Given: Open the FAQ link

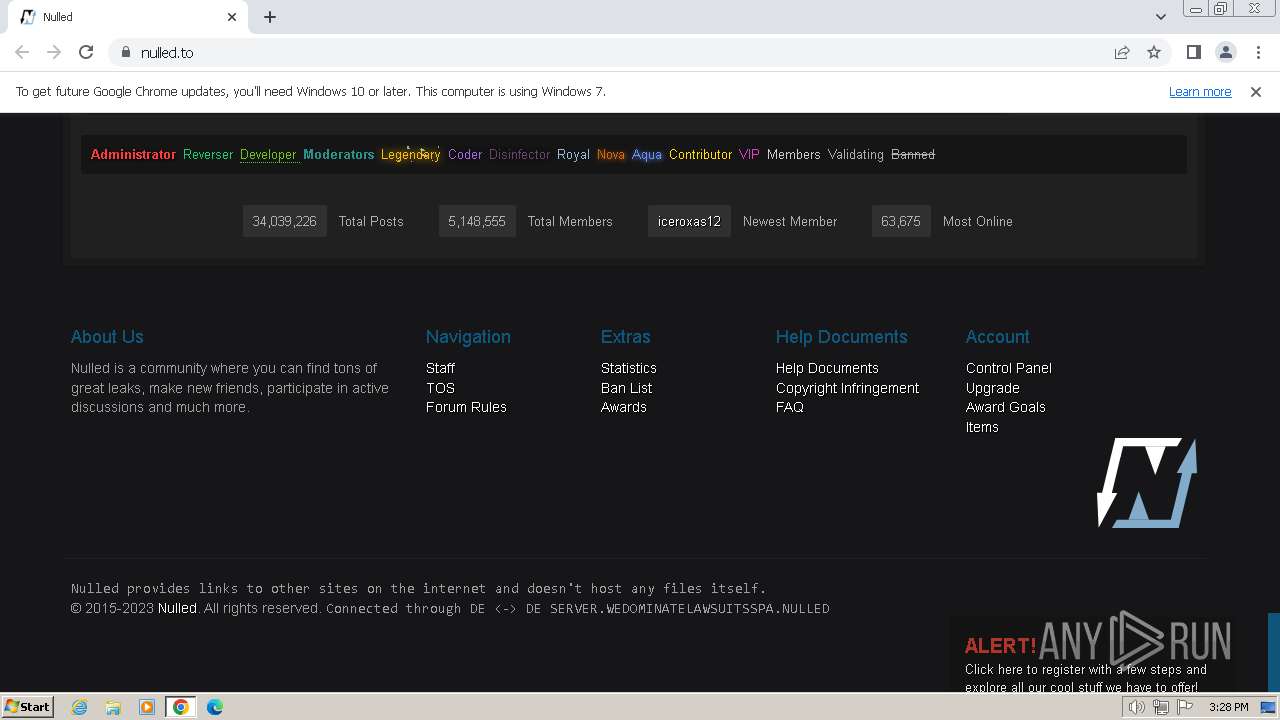Looking at the screenshot, I should (x=790, y=407).
